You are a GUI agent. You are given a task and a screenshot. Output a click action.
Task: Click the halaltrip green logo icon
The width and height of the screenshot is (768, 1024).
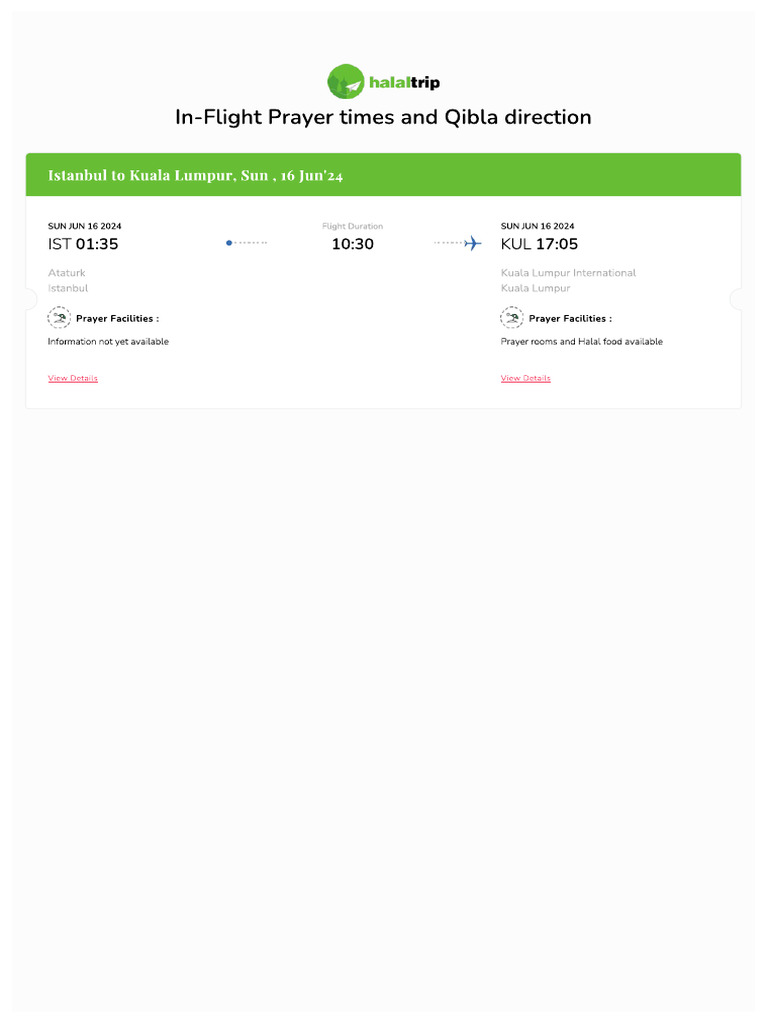(x=345, y=82)
